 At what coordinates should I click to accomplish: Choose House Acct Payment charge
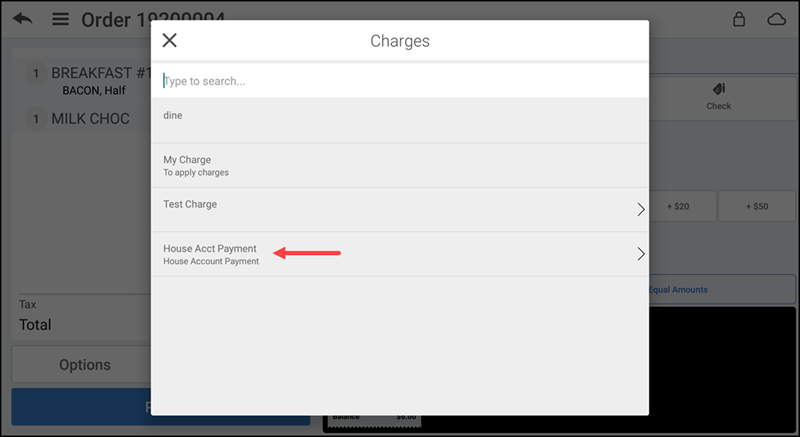[400, 254]
